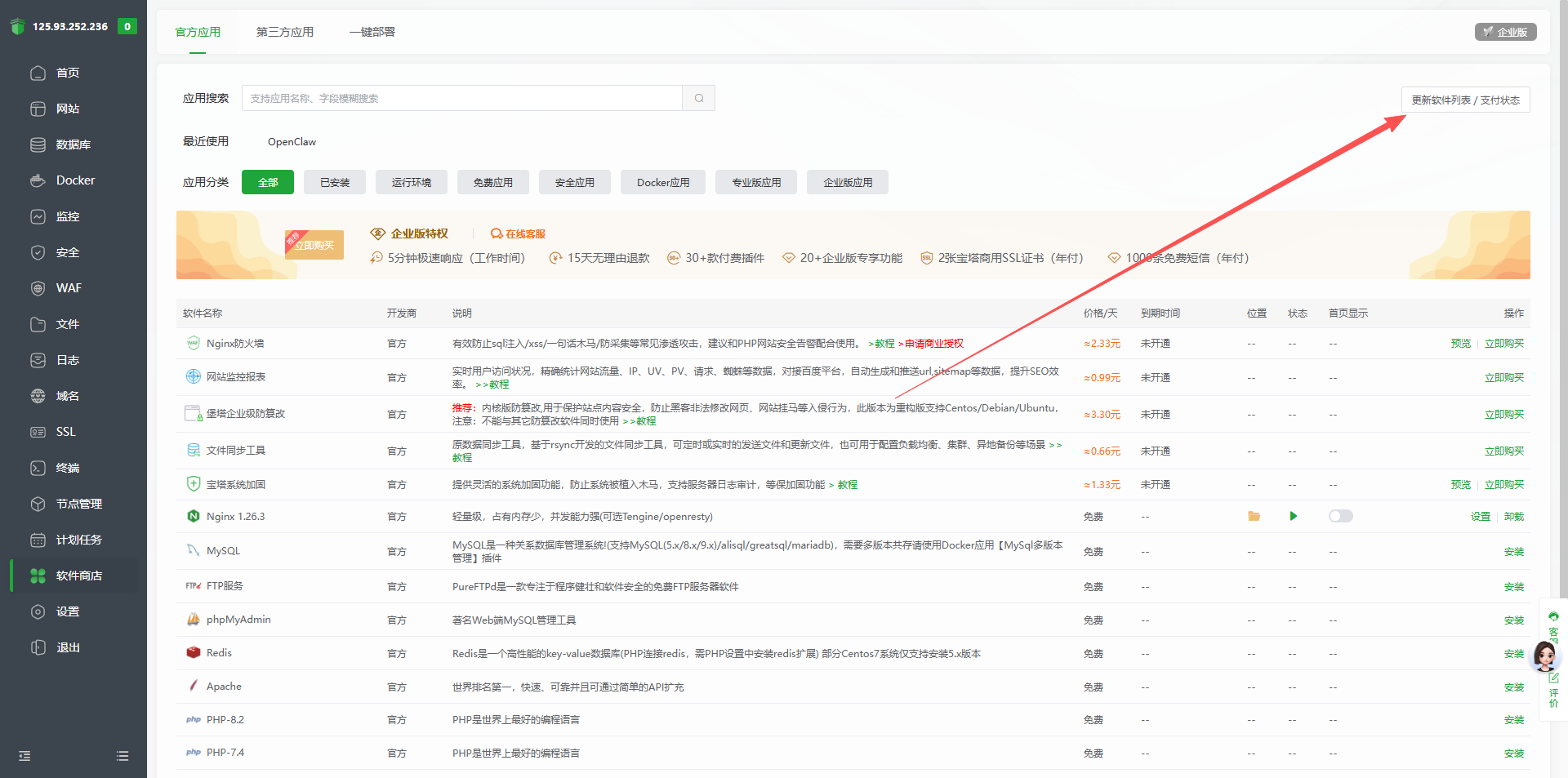Open Docker from the sidebar
Image resolution: width=1568 pixels, height=778 pixels.
pos(74,180)
